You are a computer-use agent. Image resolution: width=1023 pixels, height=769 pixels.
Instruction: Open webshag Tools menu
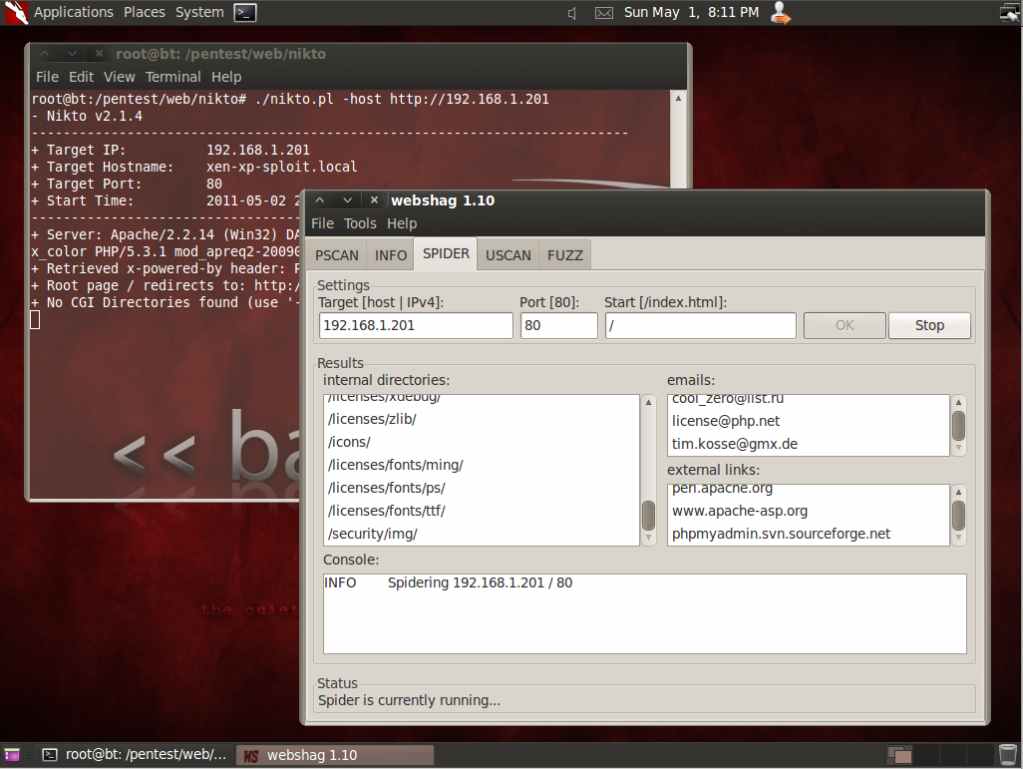pyautogui.click(x=360, y=223)
